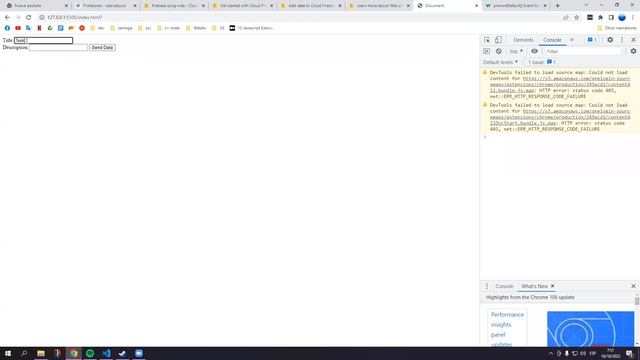Open DevTools settings gear

tap(610, 40)
